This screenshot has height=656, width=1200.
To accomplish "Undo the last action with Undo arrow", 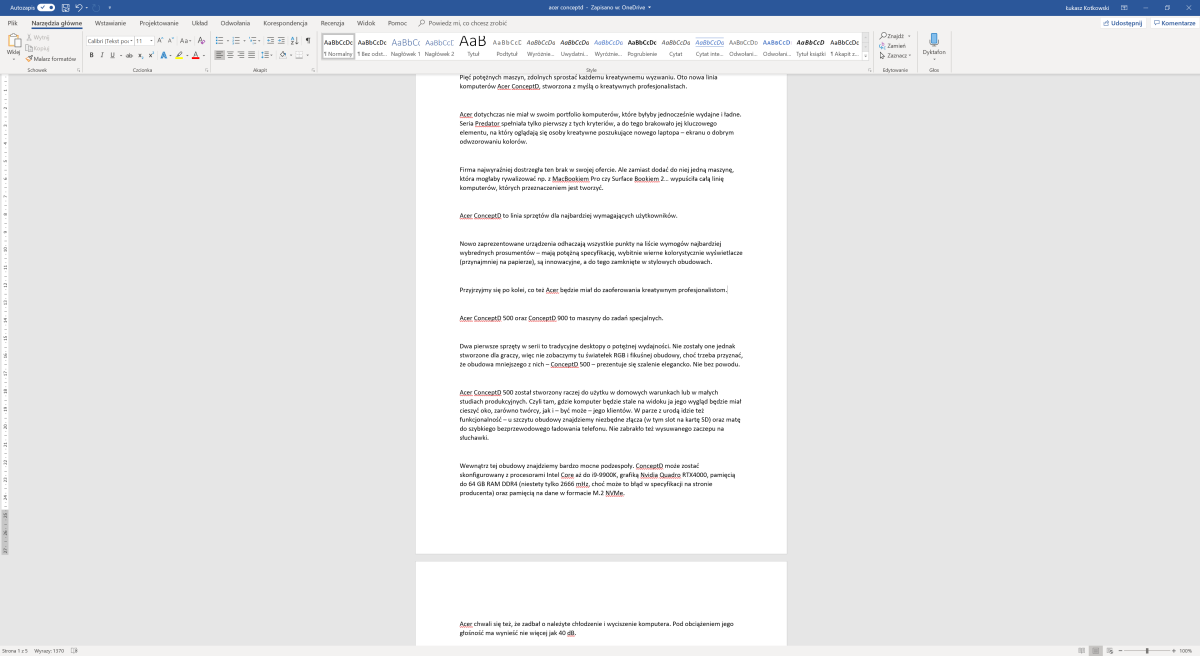I will point(79,8).
